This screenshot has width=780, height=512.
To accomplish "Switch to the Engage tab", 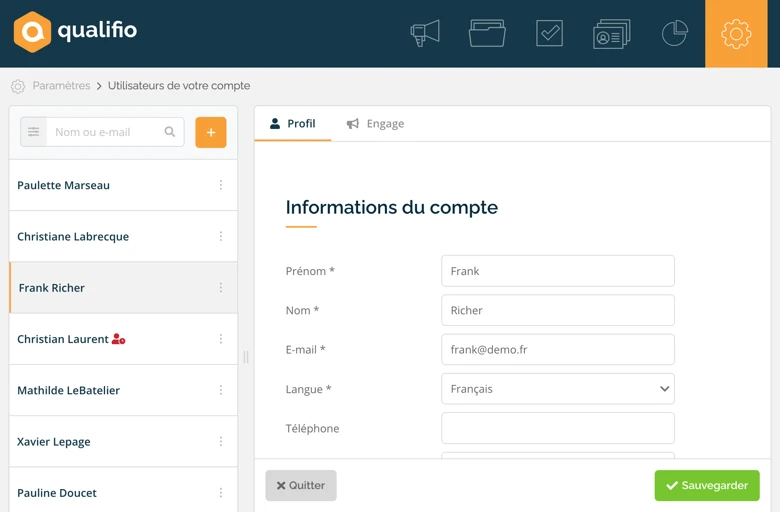I will click(375, 123).
